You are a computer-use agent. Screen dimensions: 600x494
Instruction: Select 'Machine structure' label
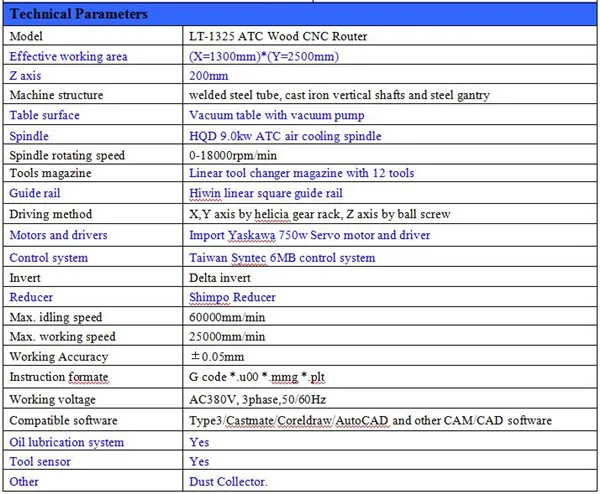56,95
